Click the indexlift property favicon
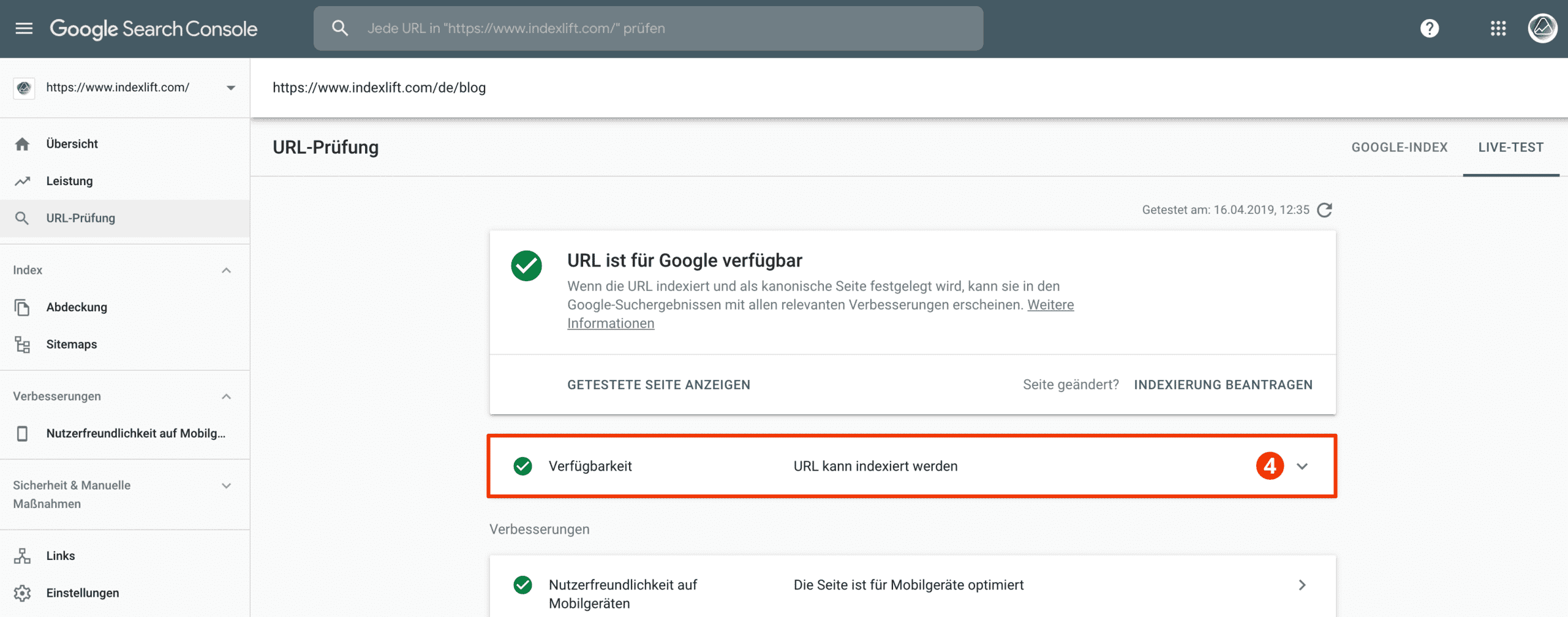 pos(24,88)
